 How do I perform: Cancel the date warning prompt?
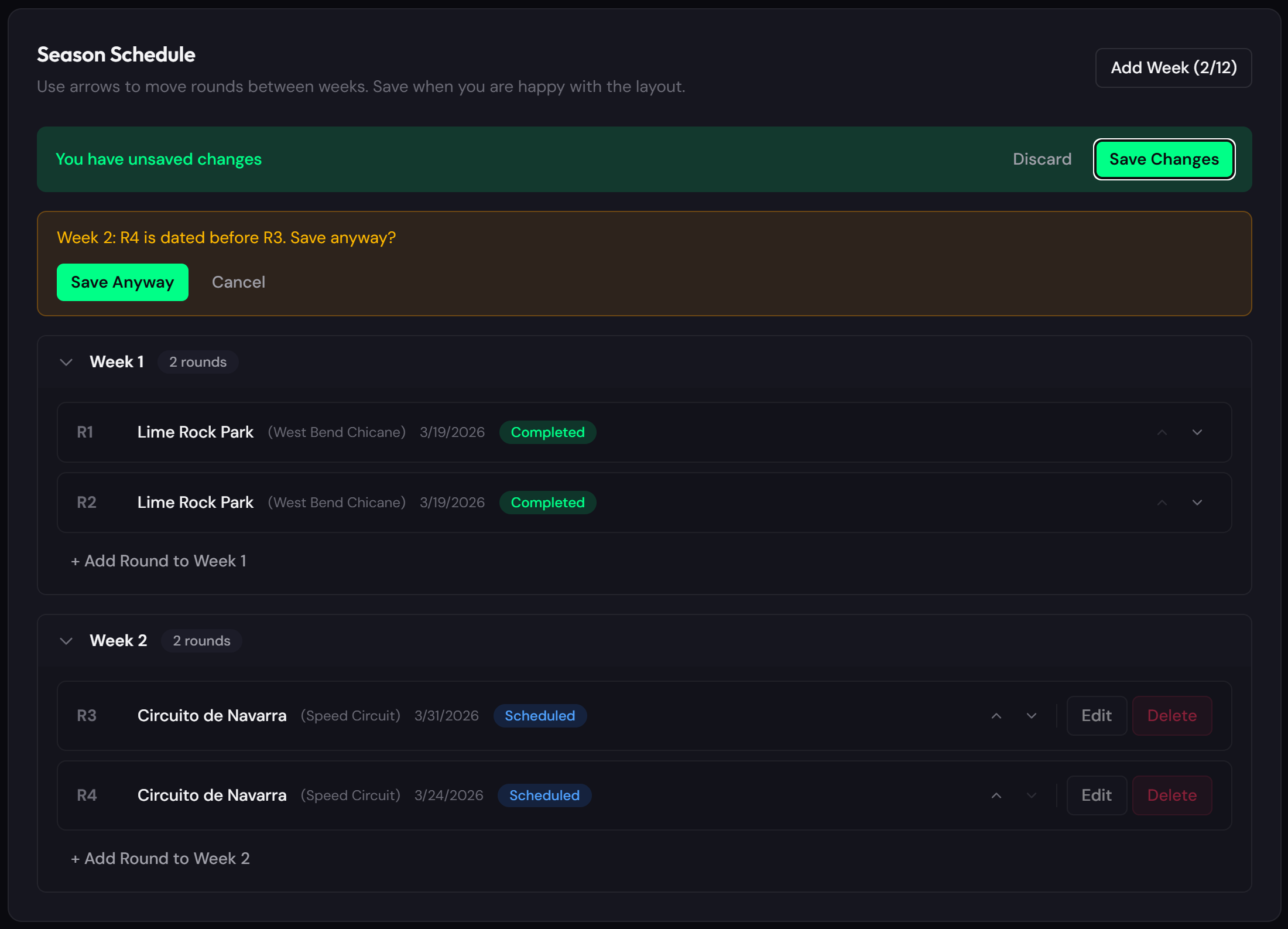click(x=238, y=282)
